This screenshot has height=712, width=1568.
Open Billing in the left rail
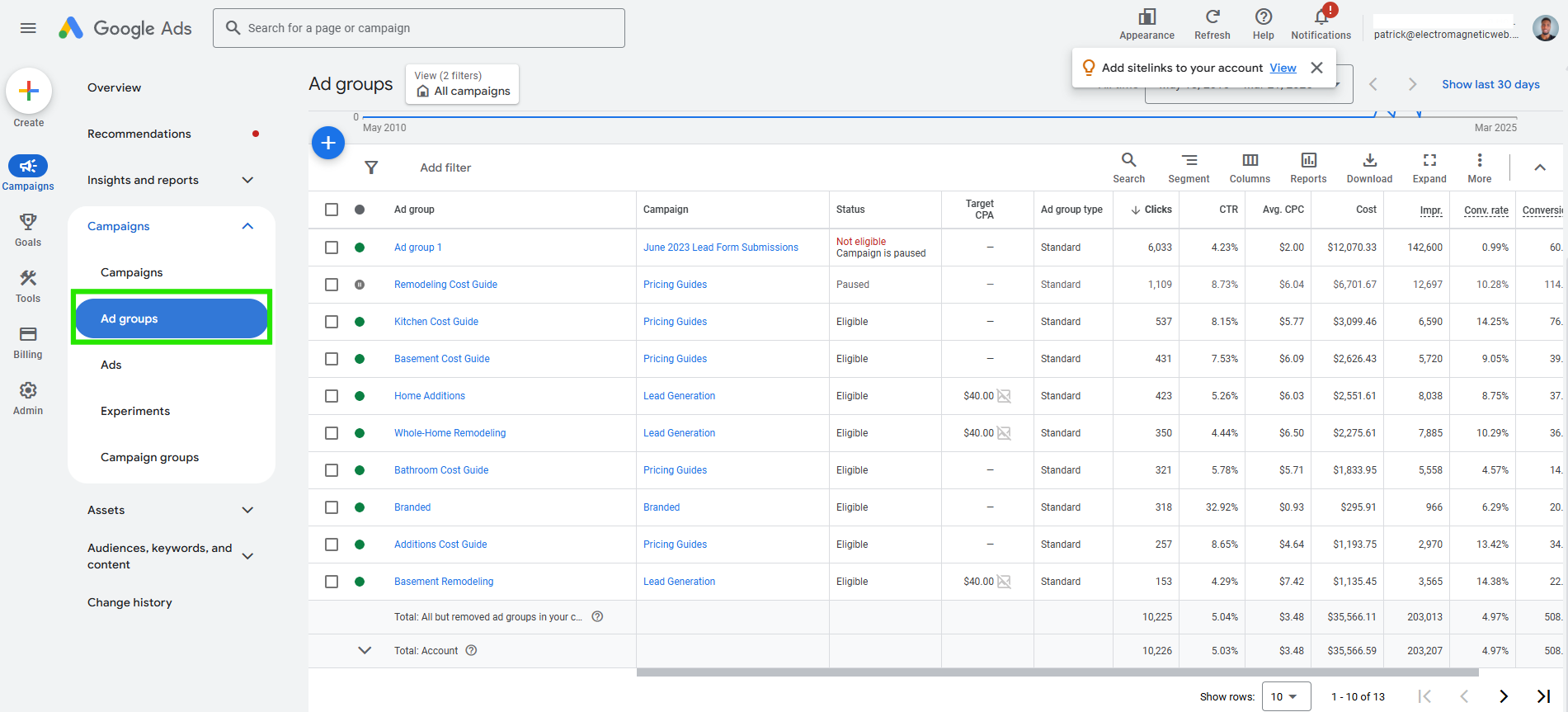tap(28, 342)
